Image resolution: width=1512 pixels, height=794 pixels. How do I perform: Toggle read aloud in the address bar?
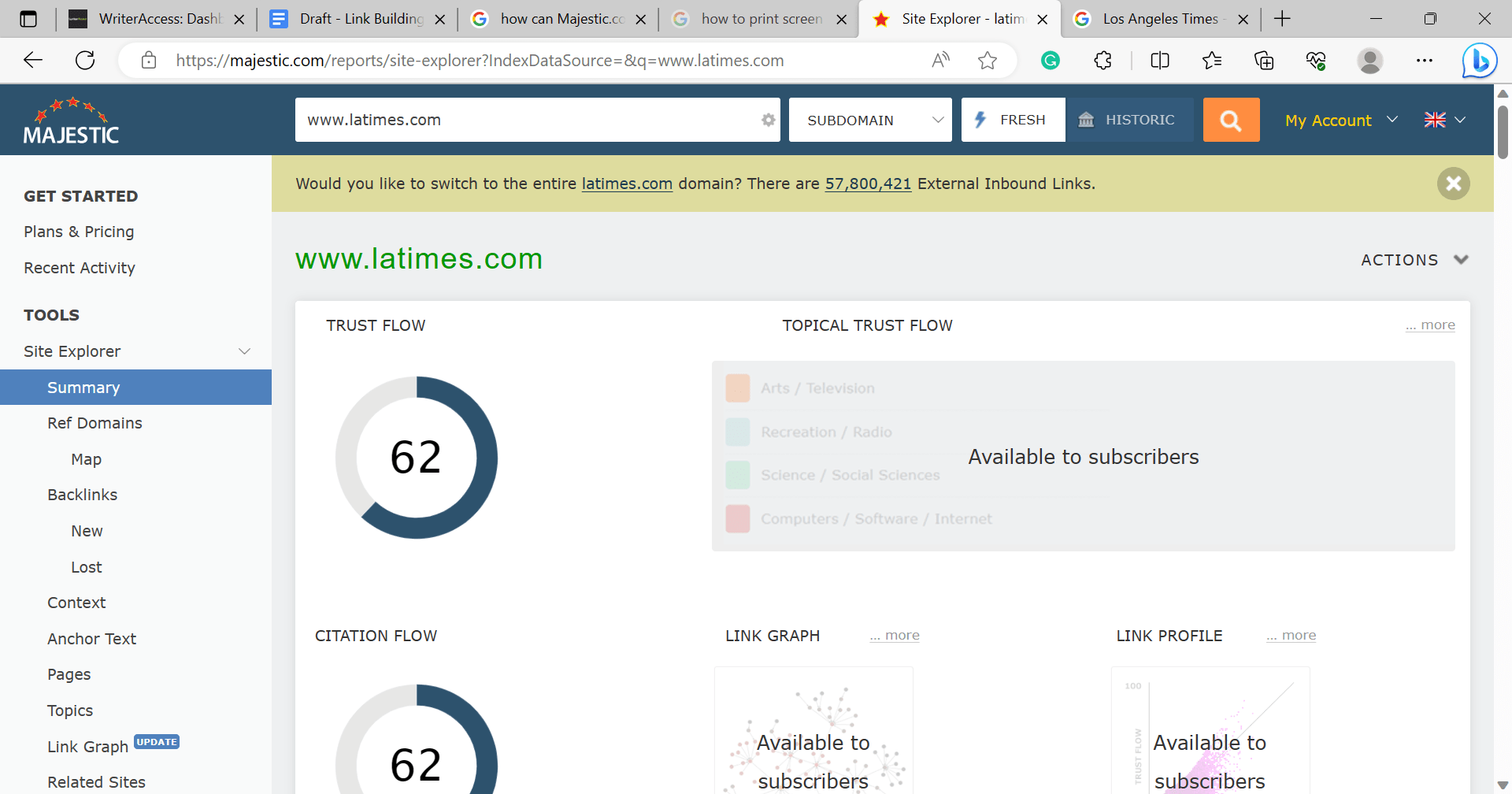tap(940, 60)
